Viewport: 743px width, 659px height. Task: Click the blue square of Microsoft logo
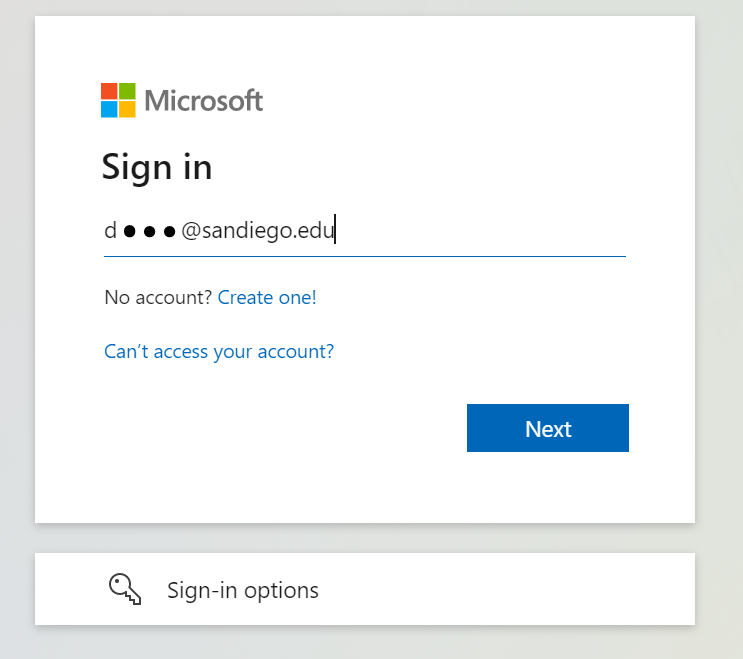[x=109, y=109]
